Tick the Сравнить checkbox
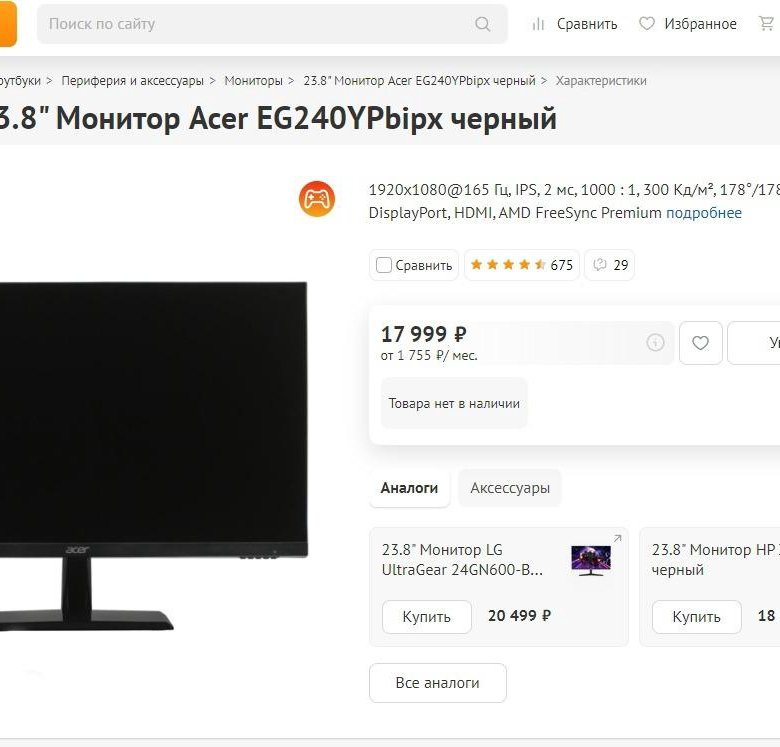This screenshot has width=780, height=747. click(384, 265)
